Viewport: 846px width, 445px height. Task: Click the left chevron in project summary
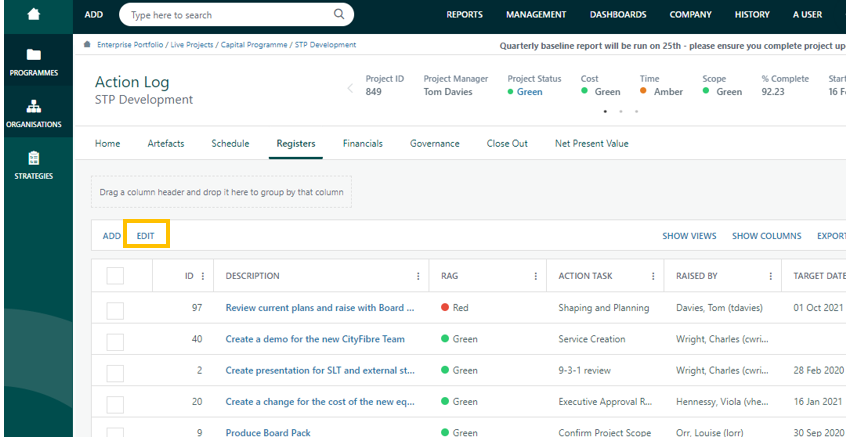tap(350, 88)
